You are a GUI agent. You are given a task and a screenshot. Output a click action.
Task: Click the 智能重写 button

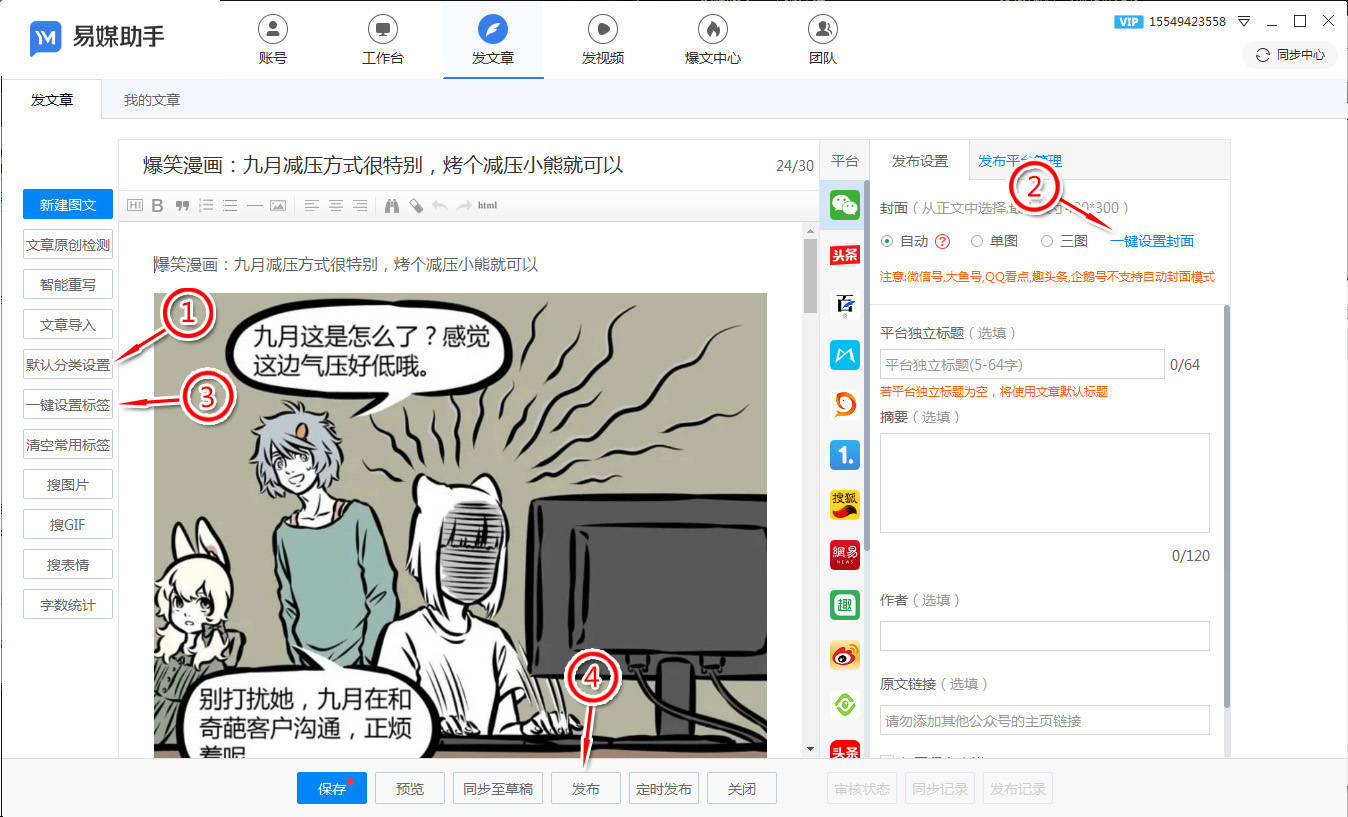(68, 285)
